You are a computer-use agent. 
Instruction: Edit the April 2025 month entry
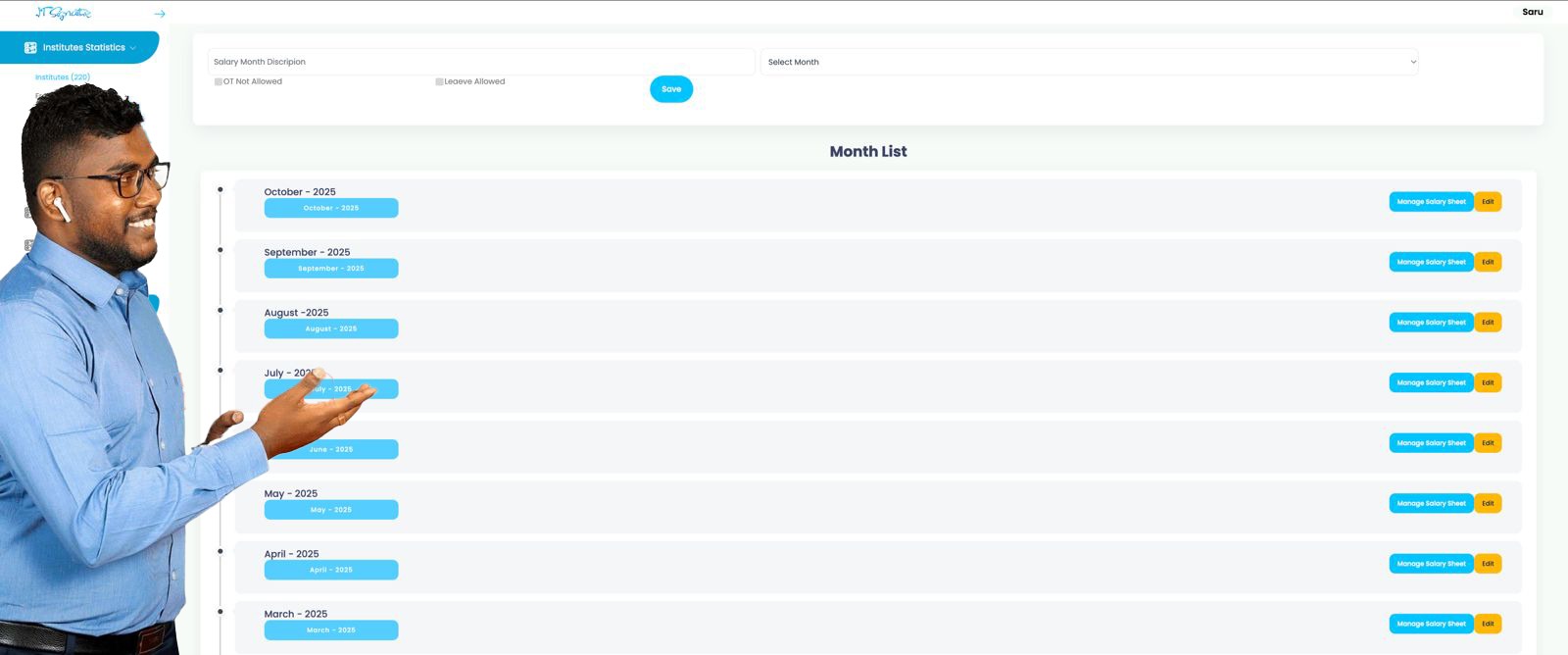(1488, 564)
